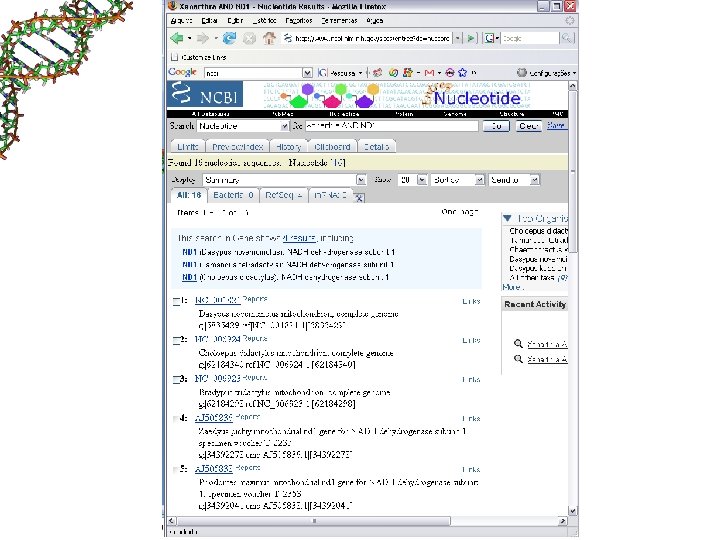720x540 pixels.
Task: Click the blue star bookmark icon on Google toolbar
Action: 462,73
